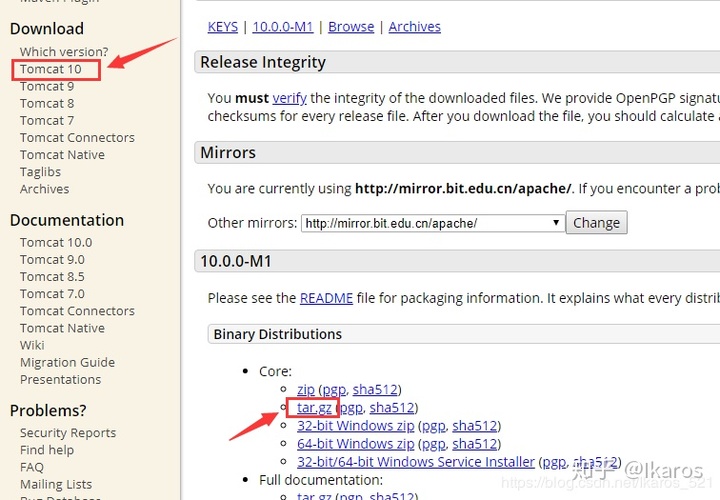The height and width of the screenshot is (500, 720).
Task: Open the KEYS link
Action: [223, 27]
